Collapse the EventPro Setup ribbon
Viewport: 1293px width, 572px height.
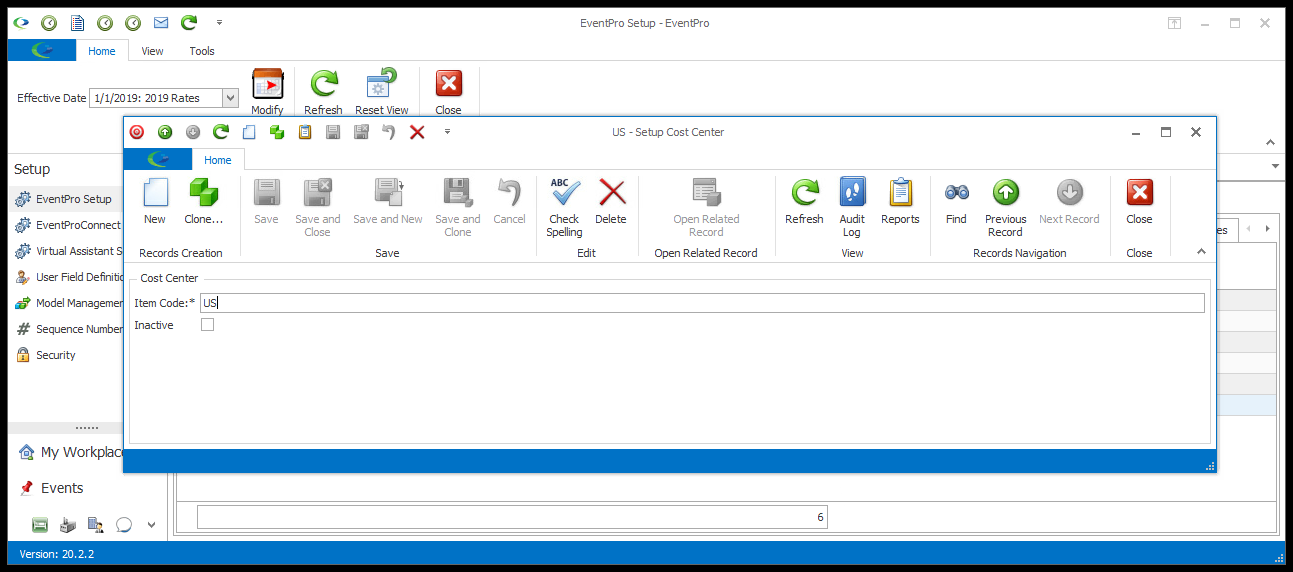[1271, 143]
